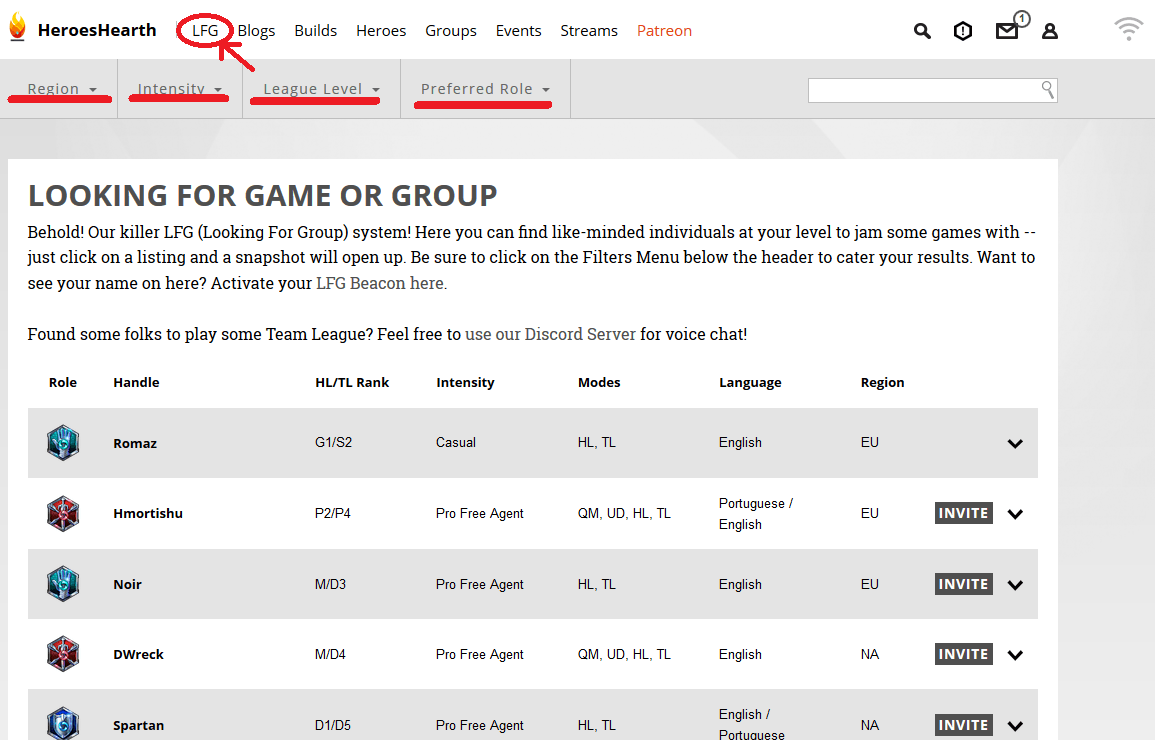Follow the 'LFG Beacon here' link
The width and height of the screenshot is (1155, 740).
click(380, 283)
